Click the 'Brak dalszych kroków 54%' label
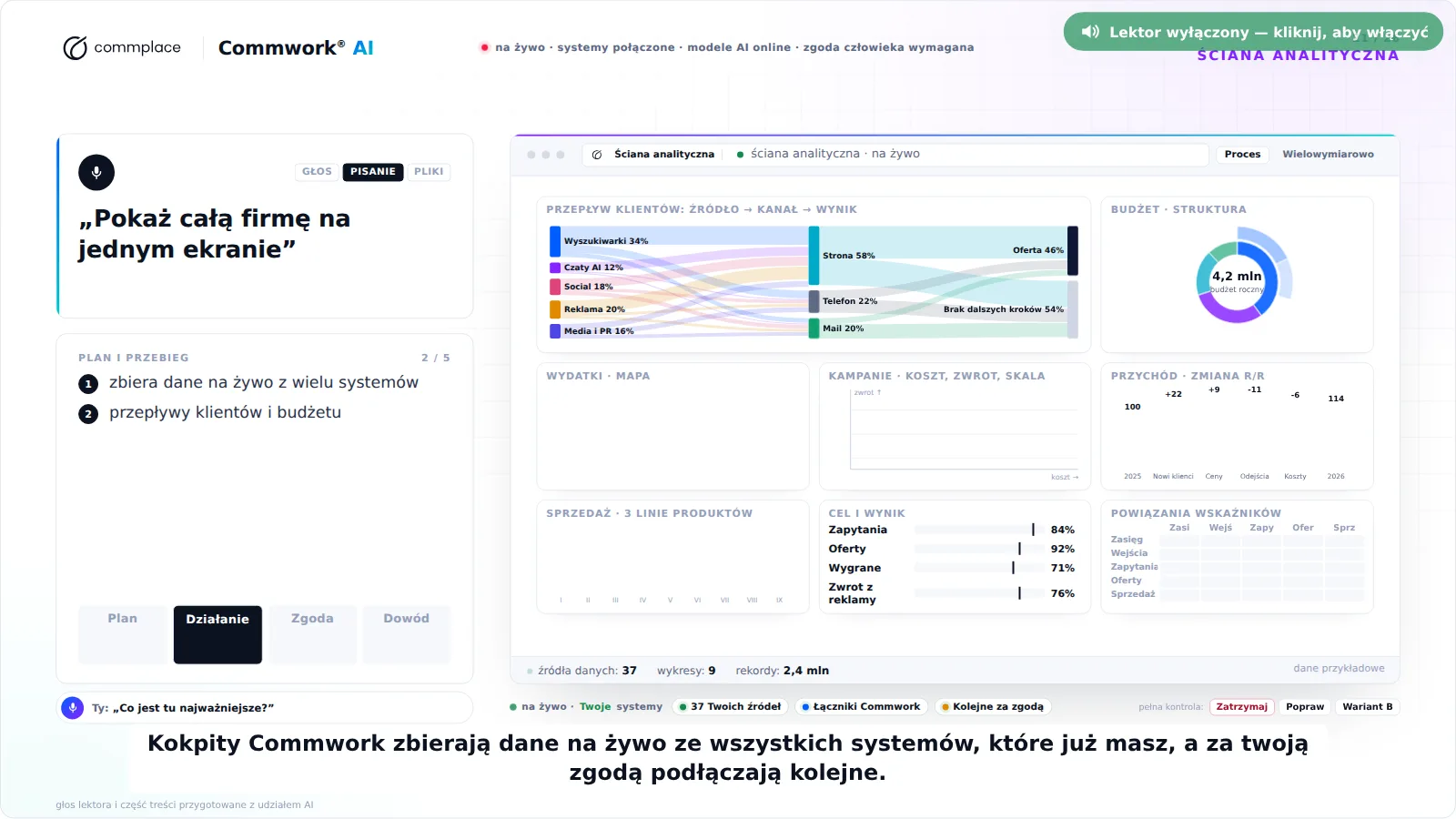1456x819 pixels. click(x=1004, y=309)
